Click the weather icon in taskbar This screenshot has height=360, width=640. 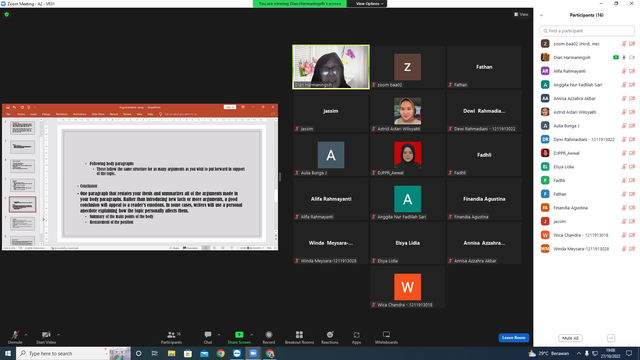pyautogui.click(x=532, y=353)
